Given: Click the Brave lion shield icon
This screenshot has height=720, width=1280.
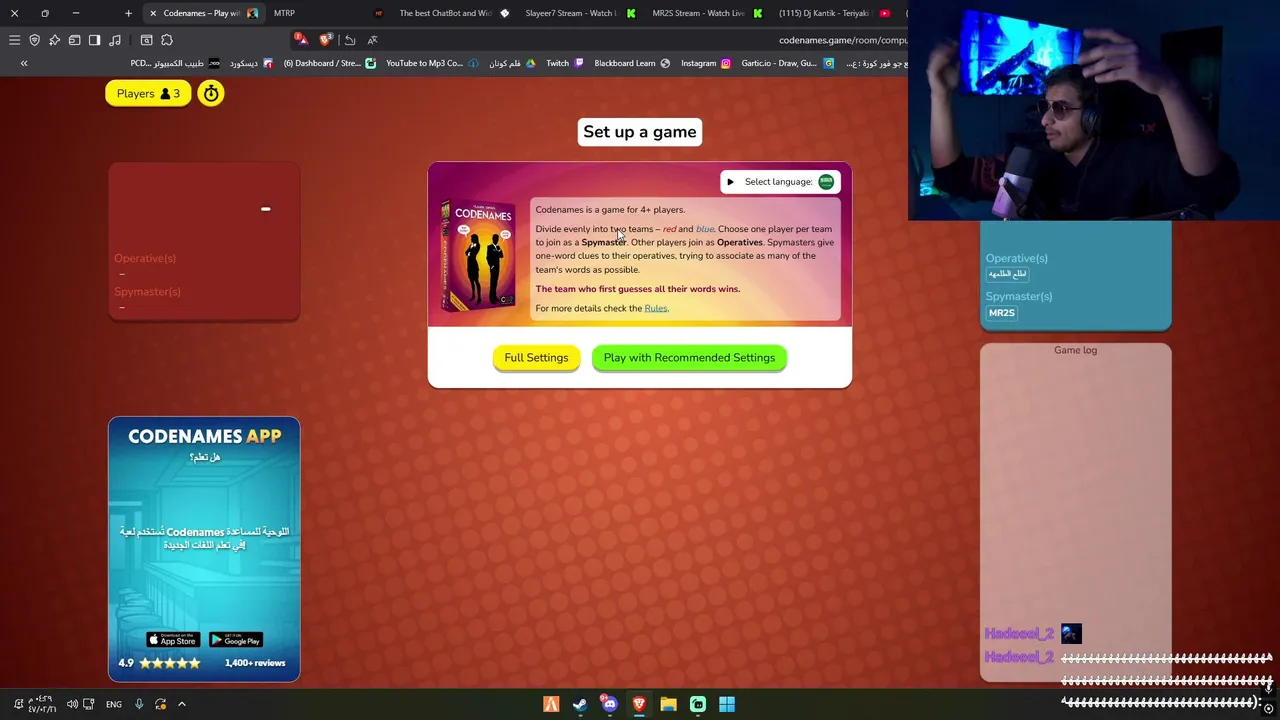Looking at the screenshot, I should pos(326,40).
